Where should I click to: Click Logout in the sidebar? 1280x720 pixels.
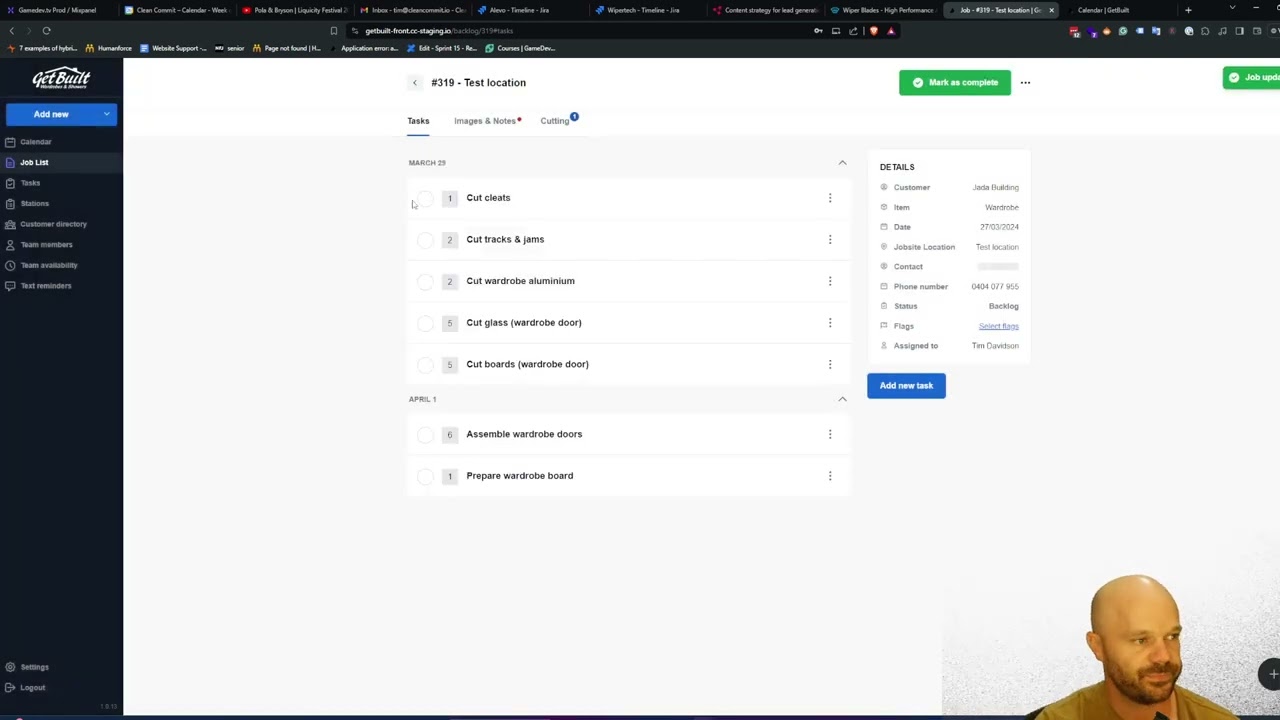click(x=32, y=688)
